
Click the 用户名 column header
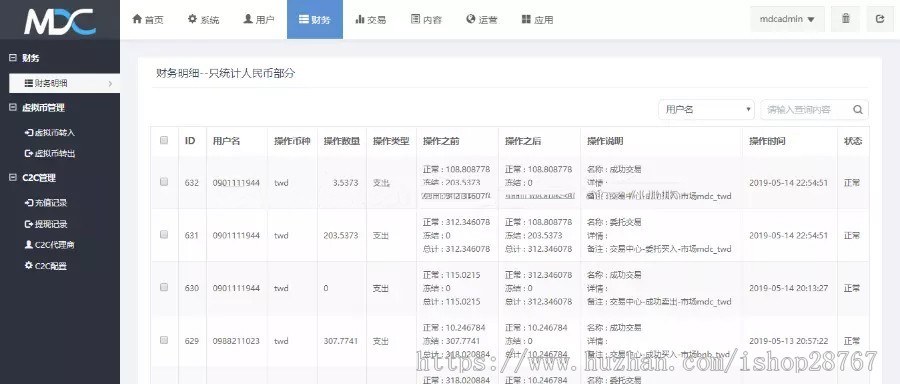[226, 141]
